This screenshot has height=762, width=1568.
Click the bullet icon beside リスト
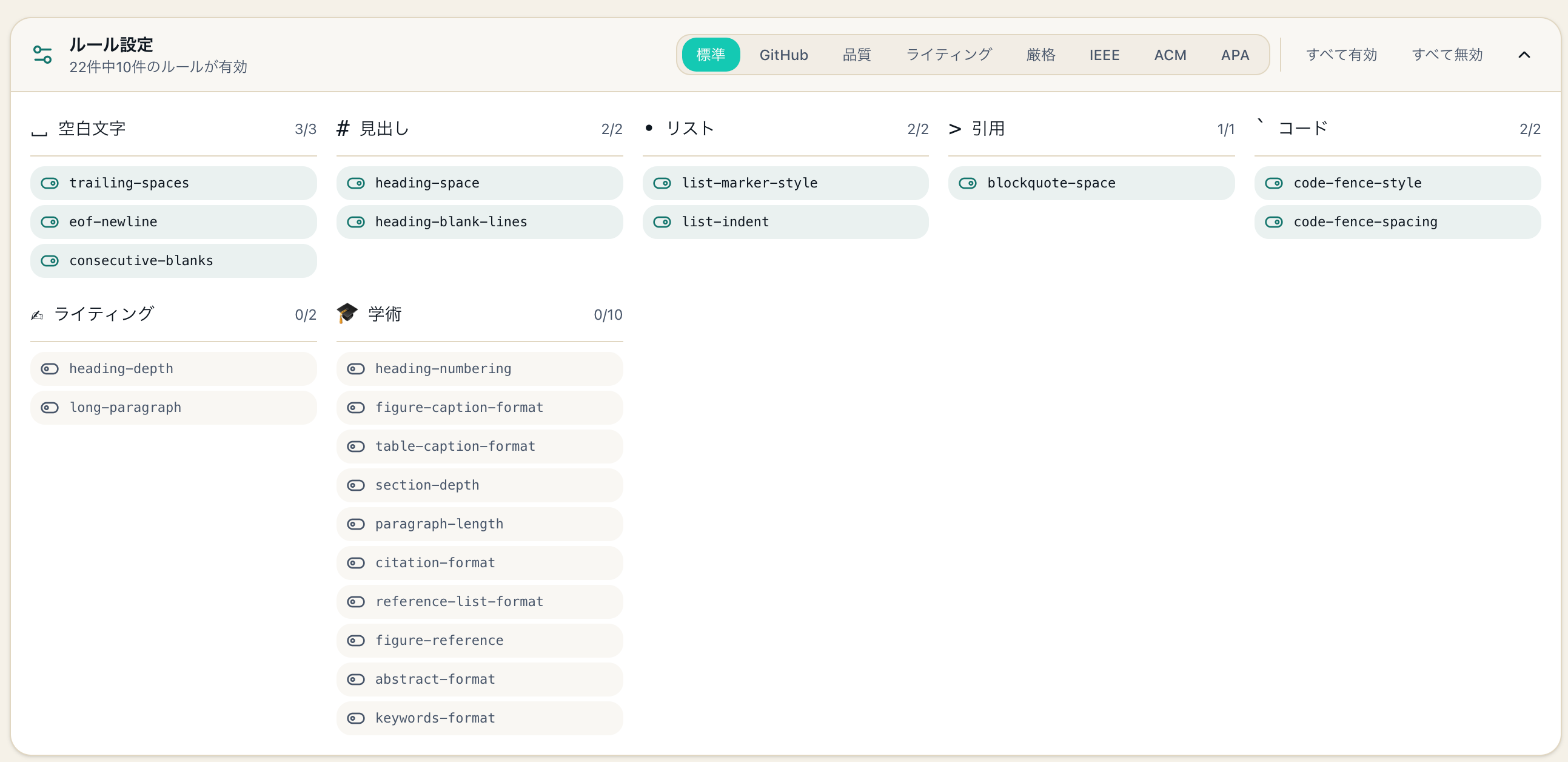649,128
